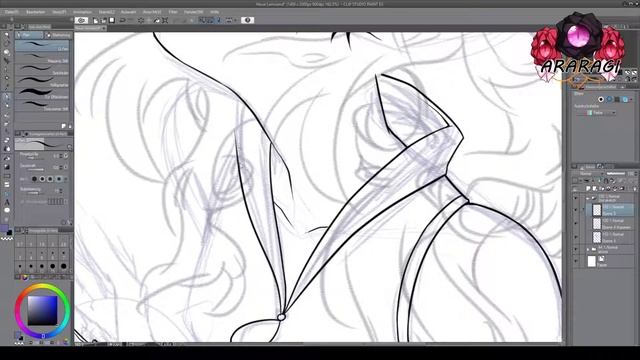
Task: Toggle visibility of the selected Ebene 5 layer
Action: click(x=576, y=210)
